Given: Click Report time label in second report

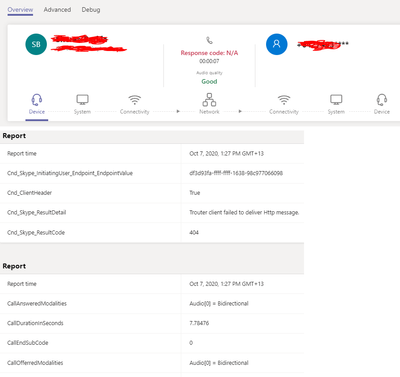Looking at the screenshot, I should click(22, 284).
